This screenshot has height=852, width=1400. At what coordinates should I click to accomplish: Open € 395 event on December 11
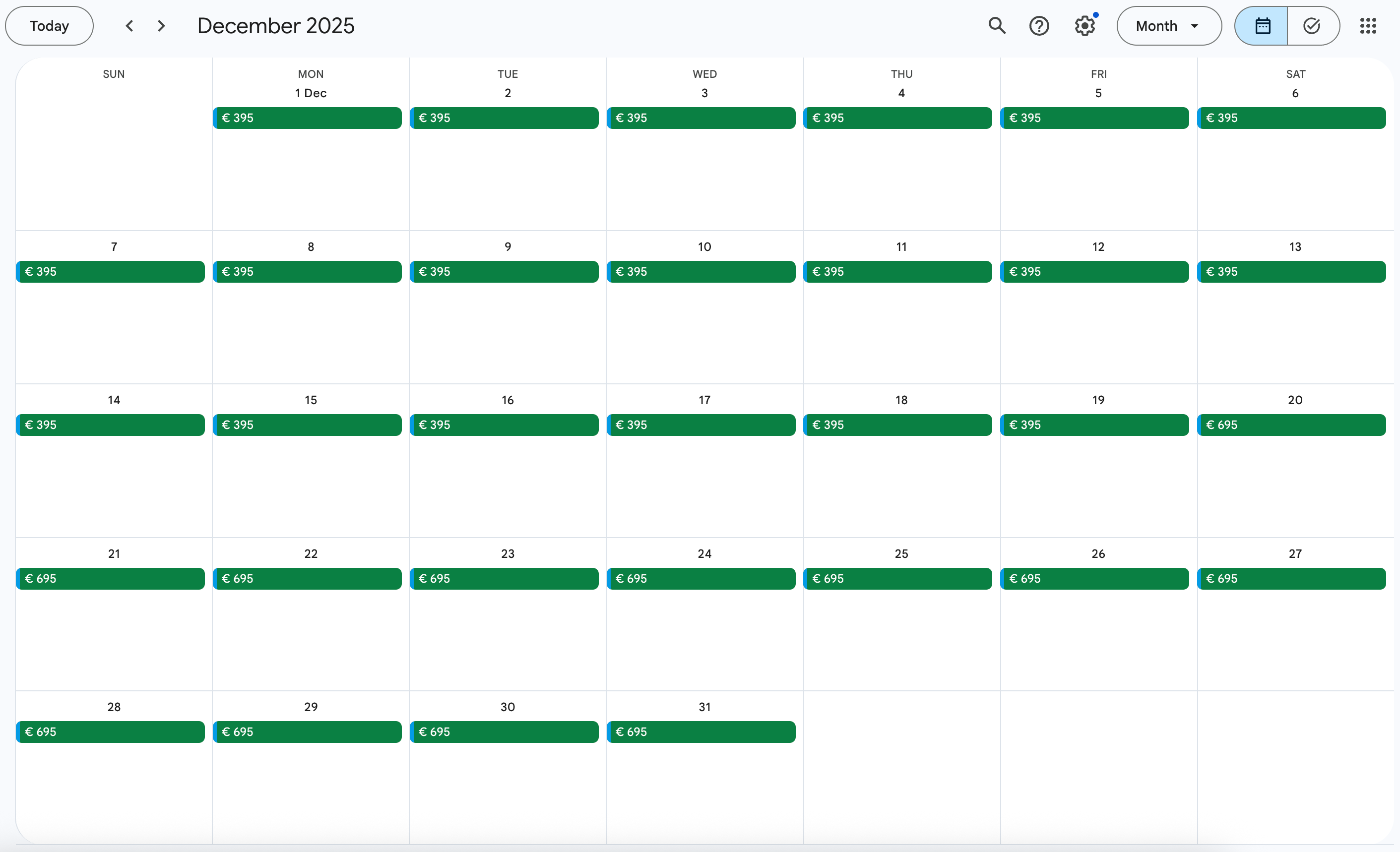click(x=898, y=271)
